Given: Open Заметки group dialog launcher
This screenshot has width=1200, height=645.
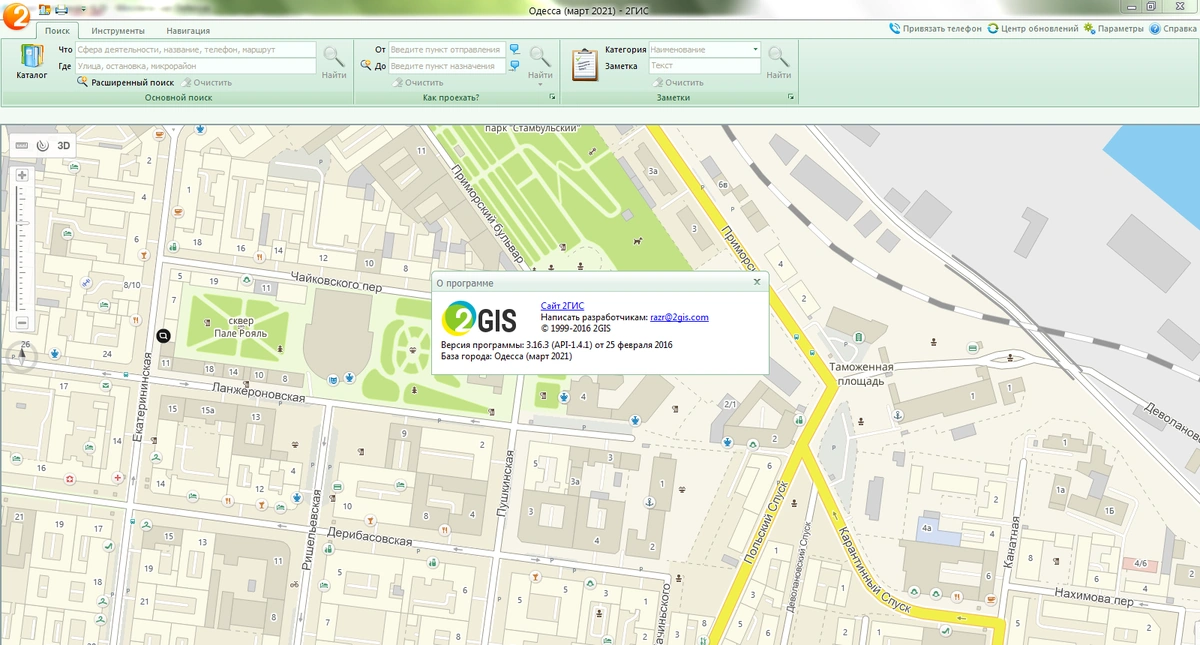Looking at the screenshot, I should click(791, 97).
